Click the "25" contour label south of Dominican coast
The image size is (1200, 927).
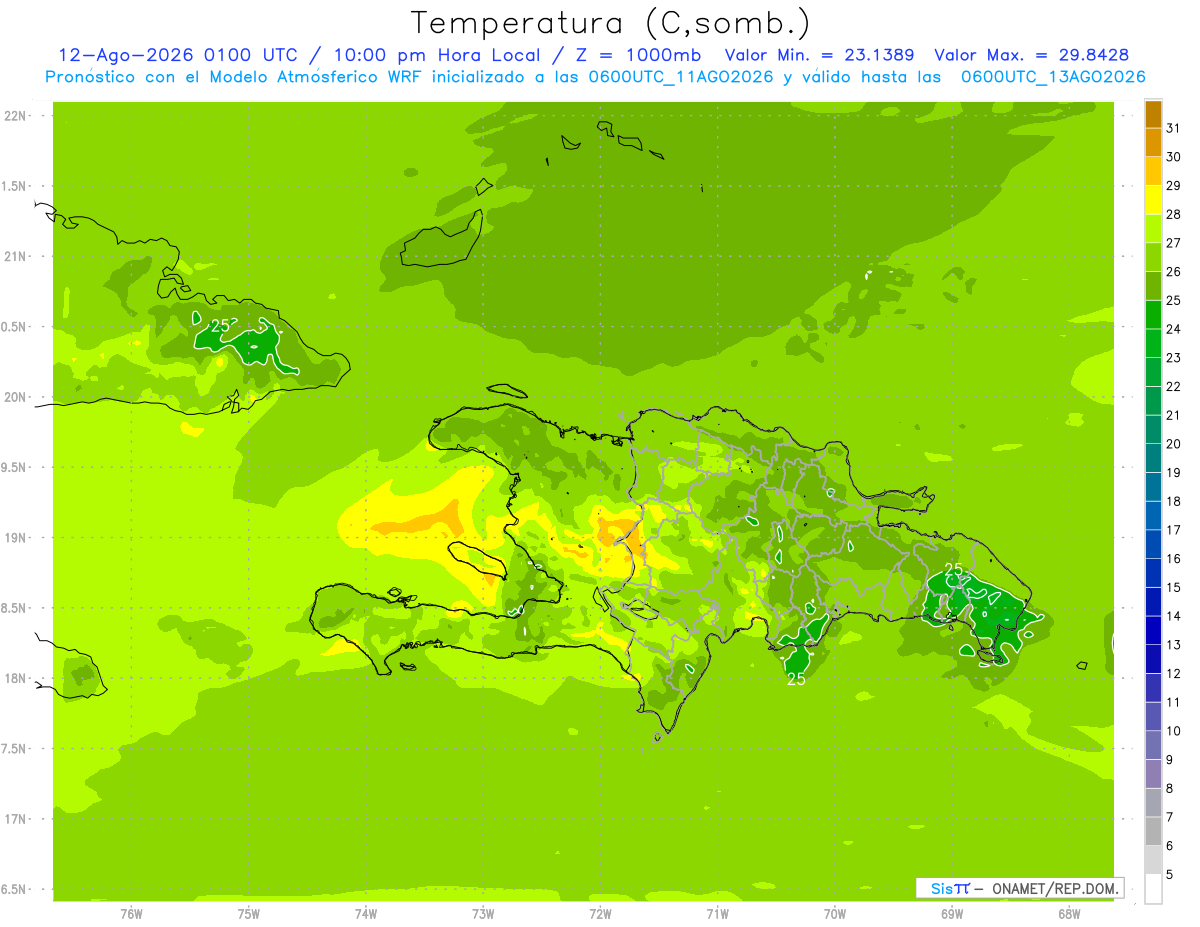pos(796,680)
